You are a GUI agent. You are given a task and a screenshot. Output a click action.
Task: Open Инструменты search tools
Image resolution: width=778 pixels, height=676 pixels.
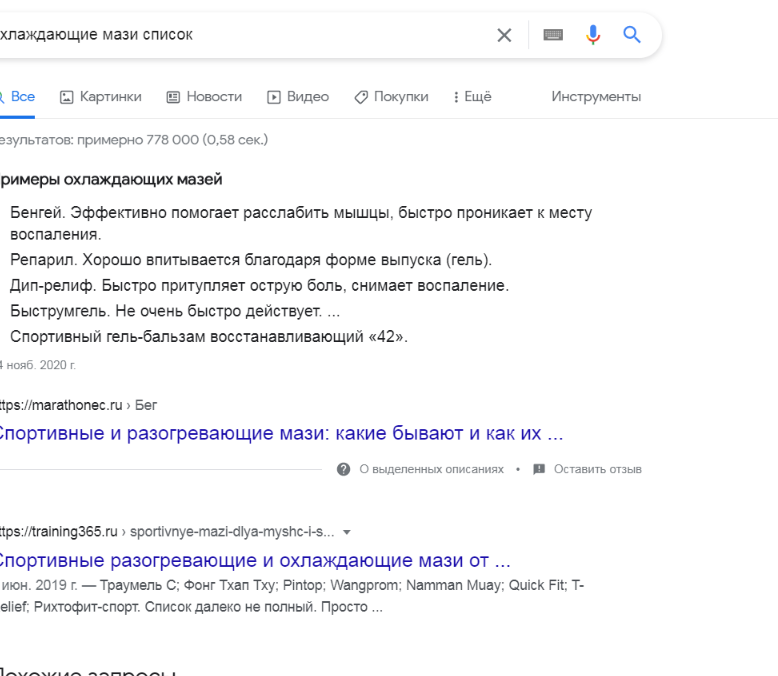coord(596,97)
